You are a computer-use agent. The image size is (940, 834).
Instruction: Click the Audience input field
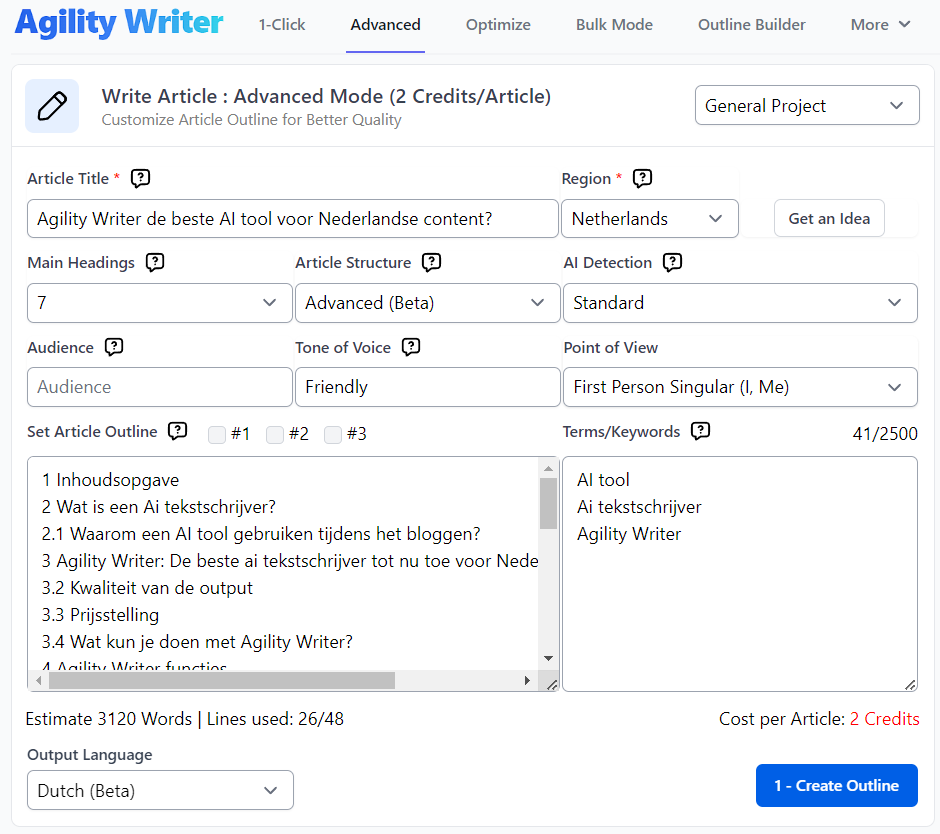159,387
